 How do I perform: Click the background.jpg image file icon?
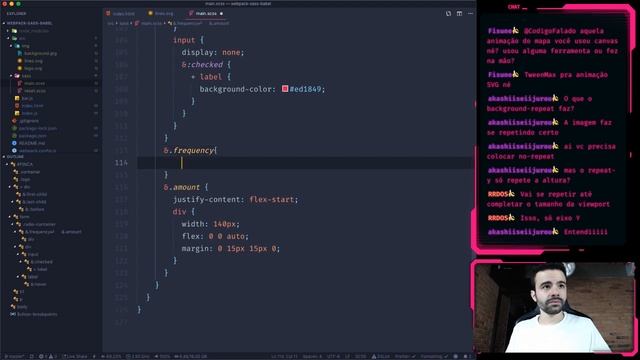[x=19, y=53]
